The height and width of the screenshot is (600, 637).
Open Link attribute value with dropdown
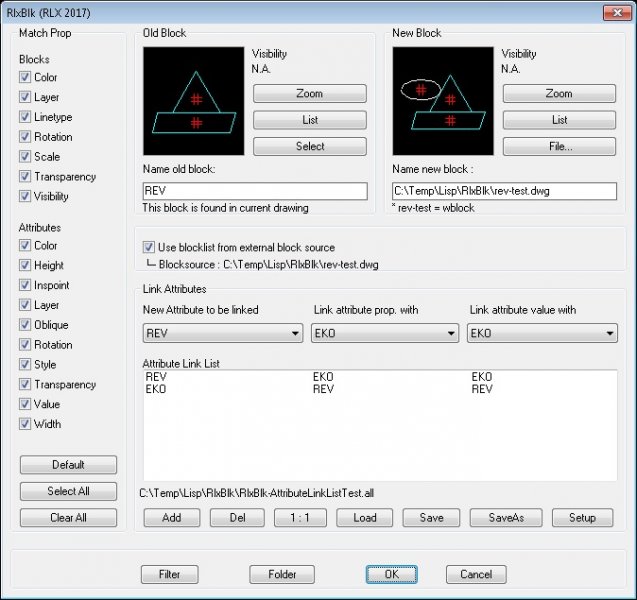541,333
